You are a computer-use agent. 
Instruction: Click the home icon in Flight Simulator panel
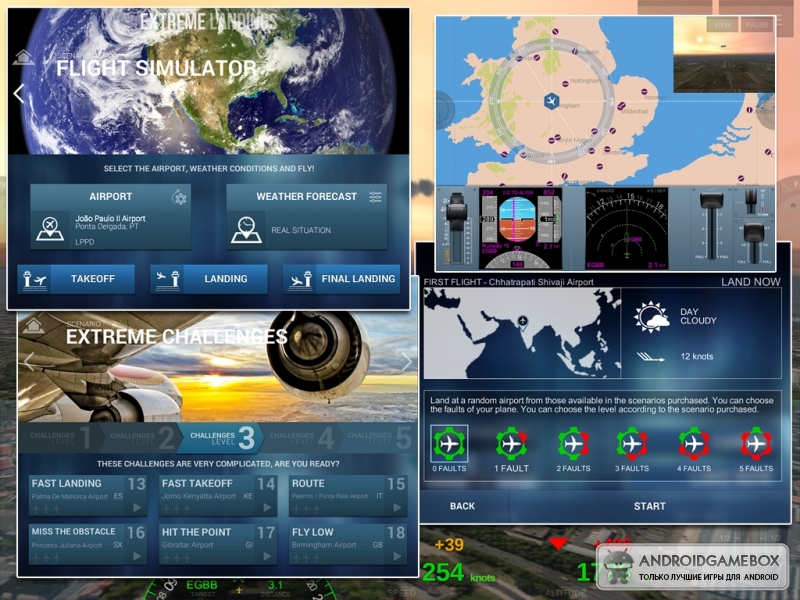coord(23,57)
